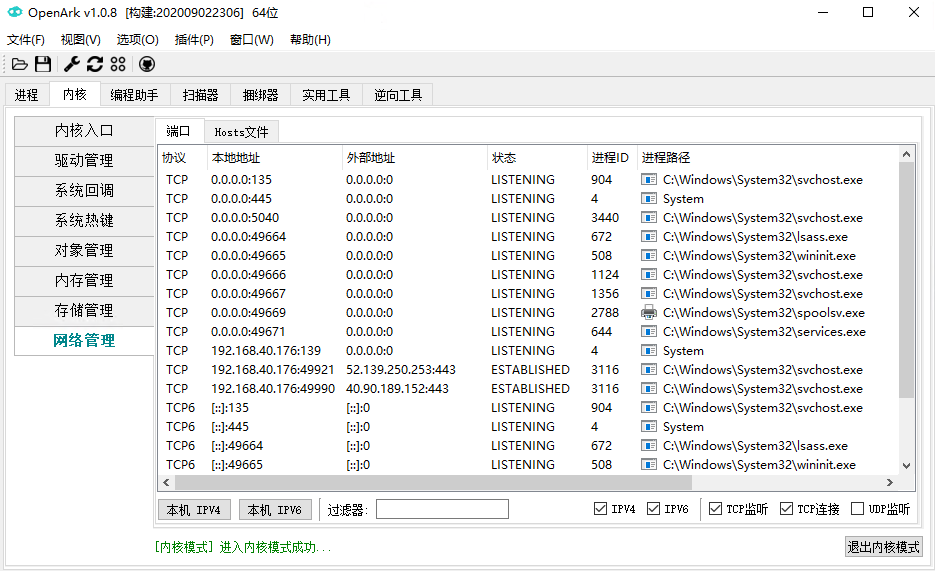Image resolution: width=935 pixels, height=571 pixels.
Task: Open the wrench settings tool icon
Action: [x=72, y=64]
